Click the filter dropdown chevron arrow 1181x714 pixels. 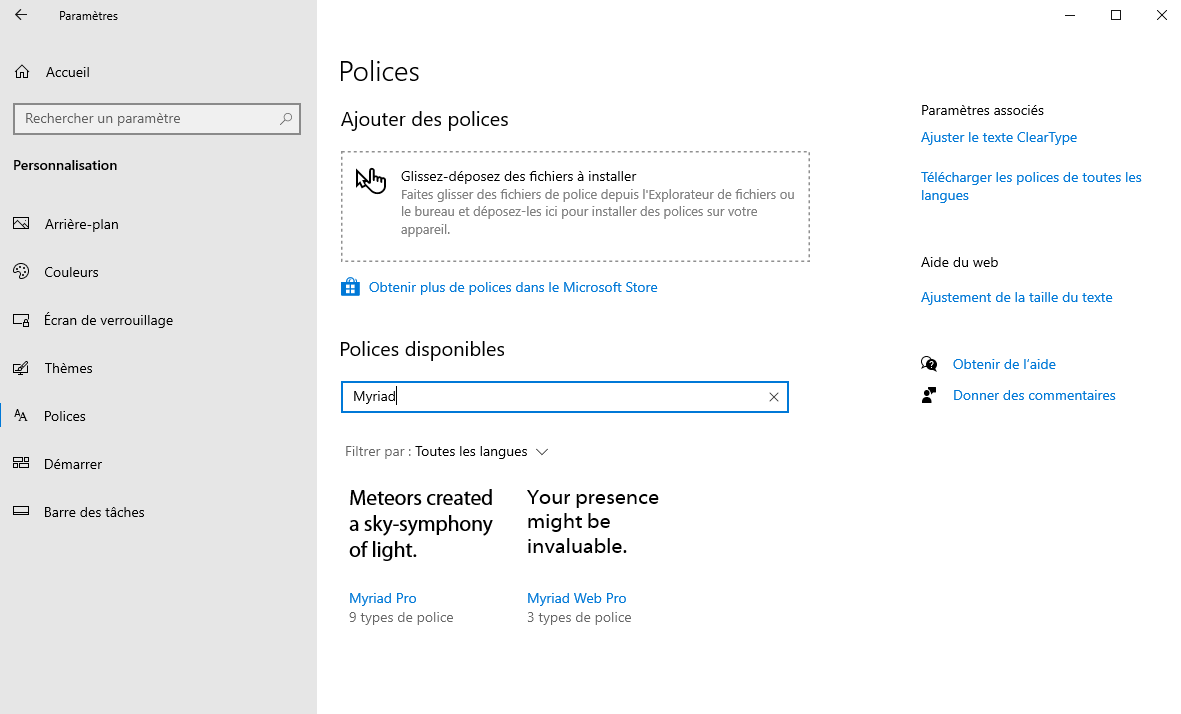click(542, 452)
